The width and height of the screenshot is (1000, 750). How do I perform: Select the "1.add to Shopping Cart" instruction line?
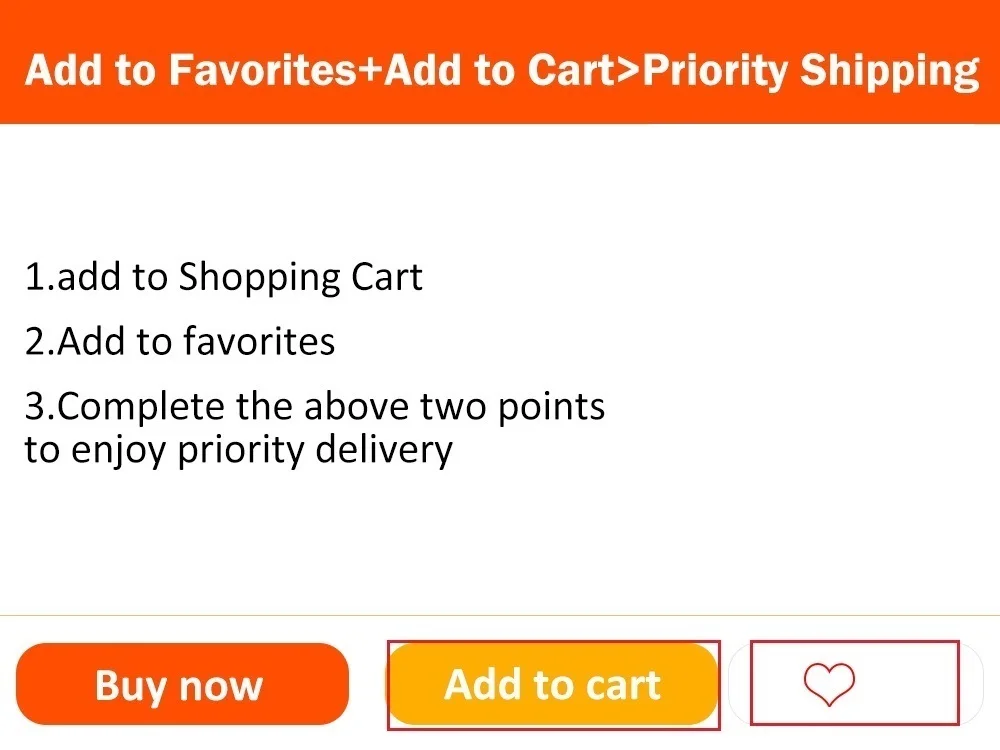(x=224, y=277)
